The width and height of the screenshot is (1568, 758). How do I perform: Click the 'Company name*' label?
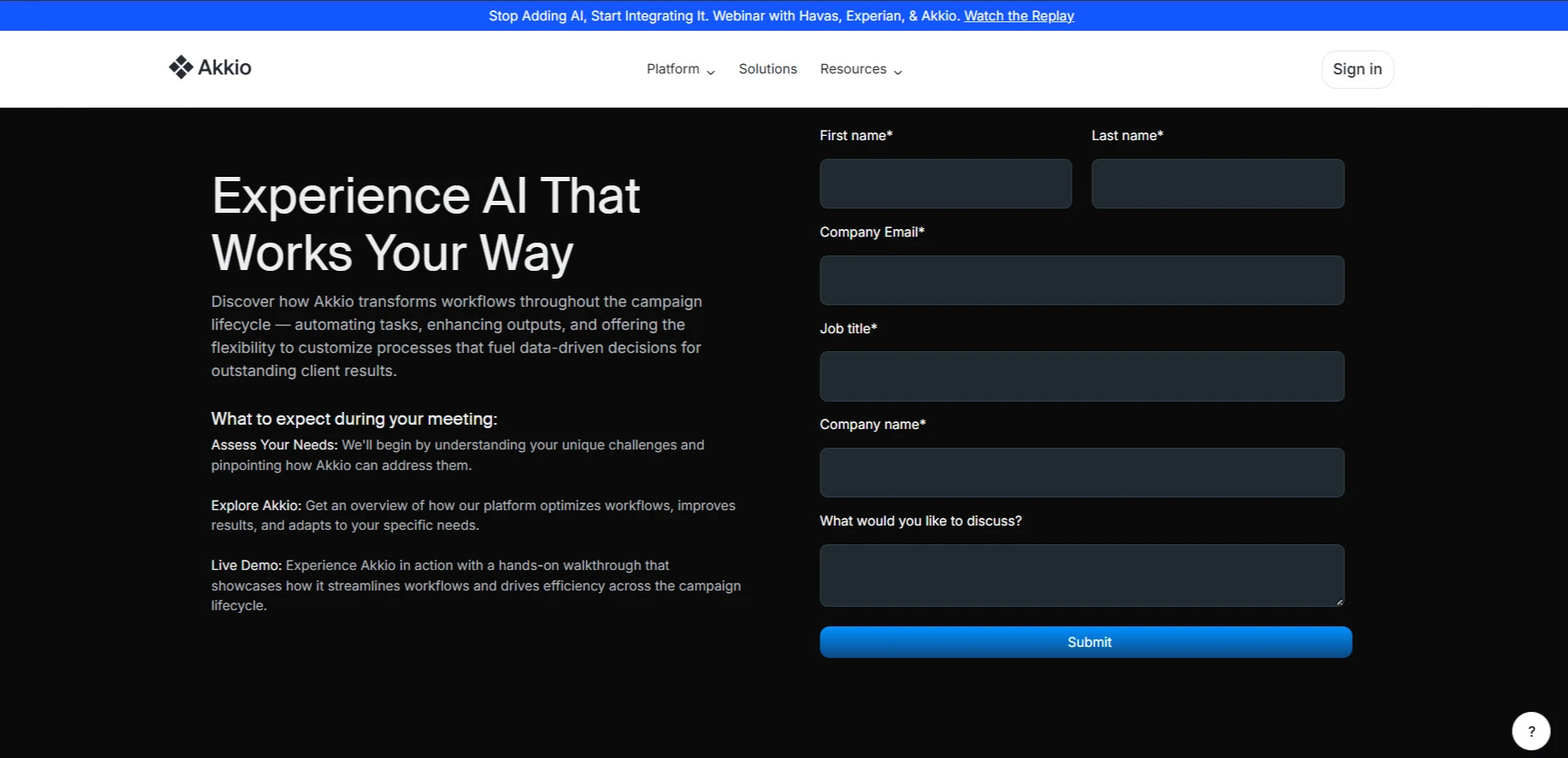[x=872, y=425]
